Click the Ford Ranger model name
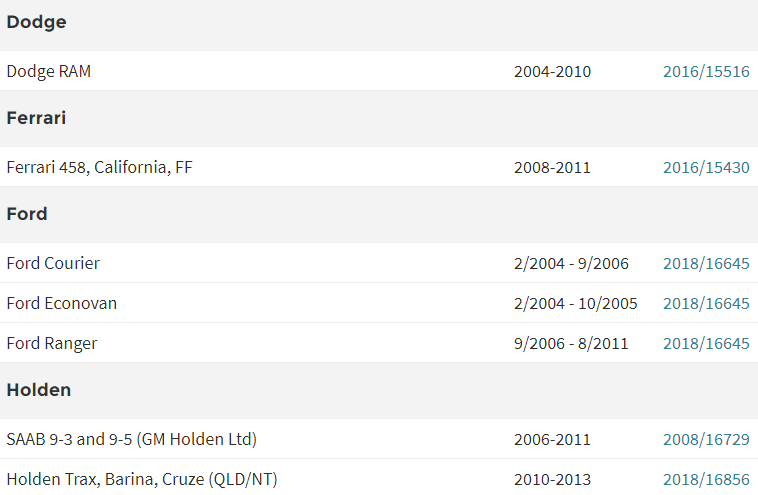This screenshot has height=495, width=758. (52, 344)
